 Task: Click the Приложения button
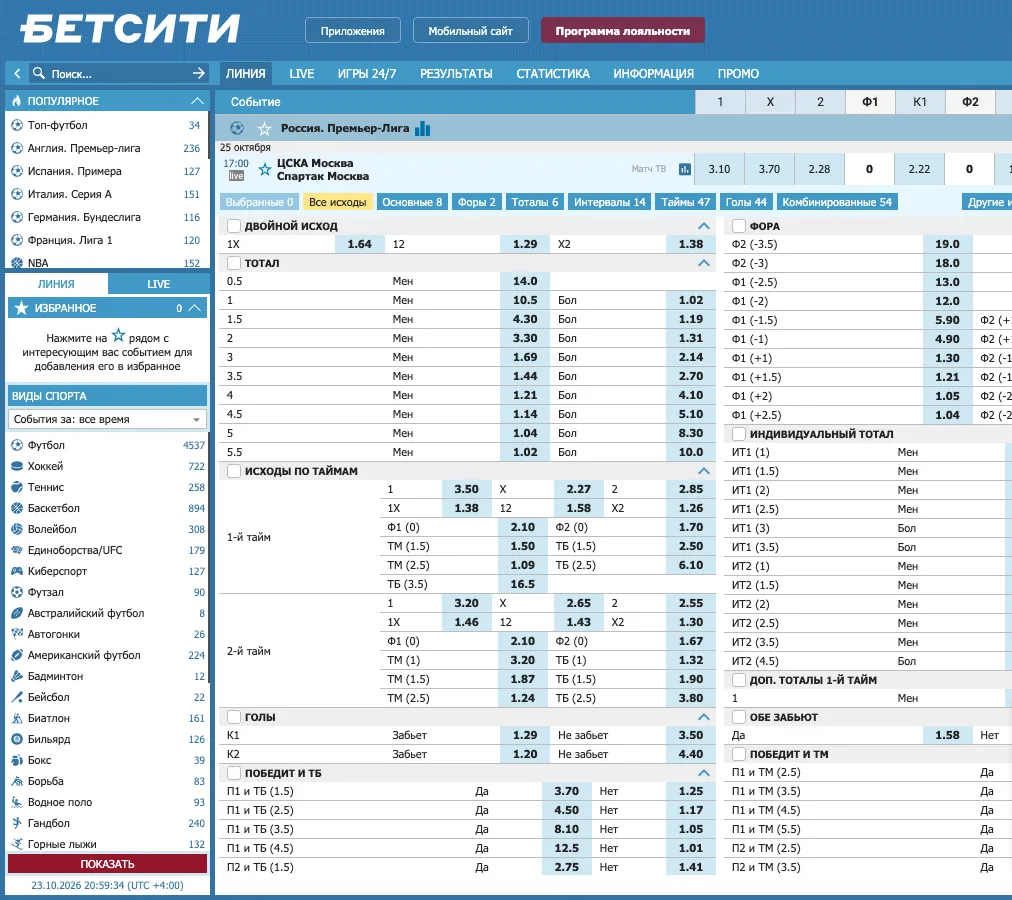click(352, 30)
